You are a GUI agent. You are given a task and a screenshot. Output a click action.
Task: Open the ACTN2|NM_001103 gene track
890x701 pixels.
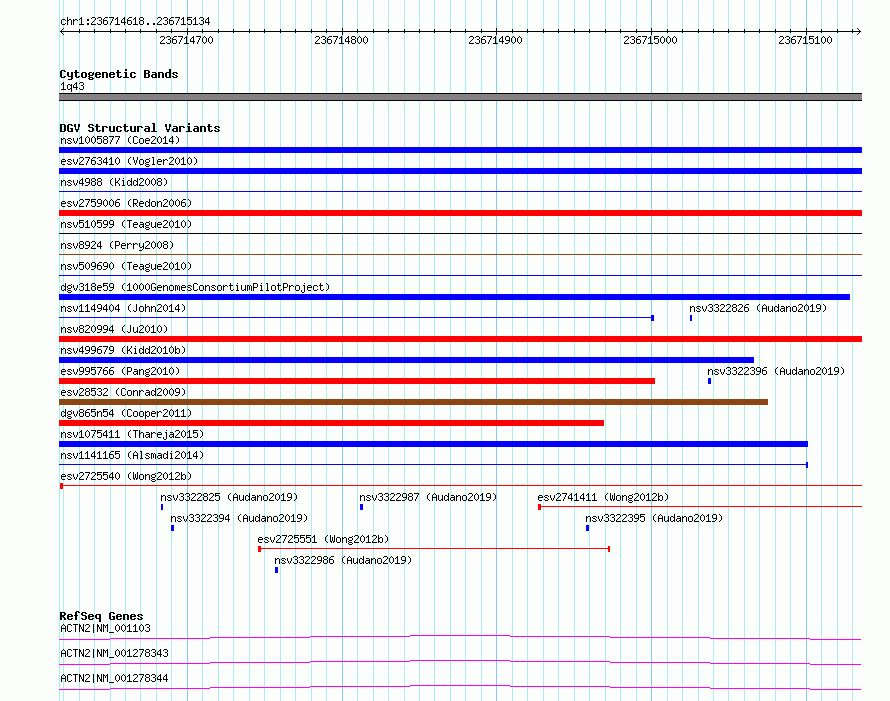[460, 637]
